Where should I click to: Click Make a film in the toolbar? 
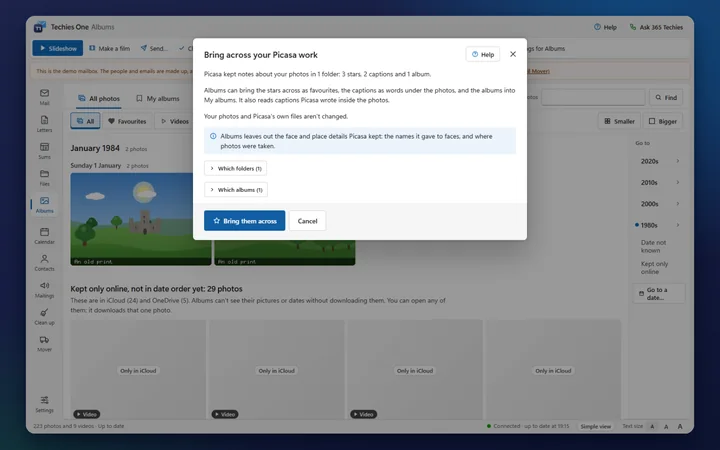pos(110,48)
